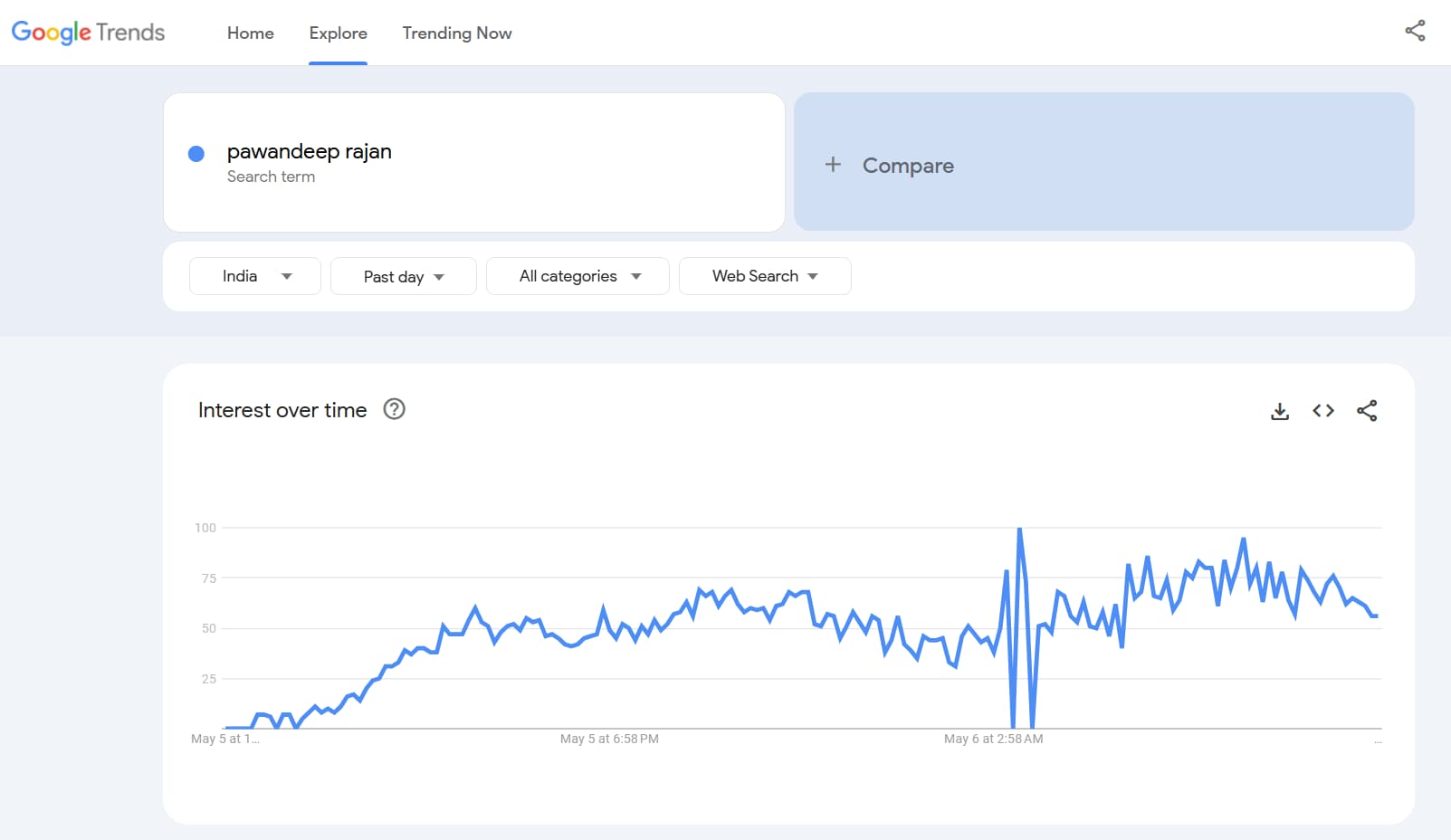
Task: Open the All categories dropdown
Action: tap(578, 276)
